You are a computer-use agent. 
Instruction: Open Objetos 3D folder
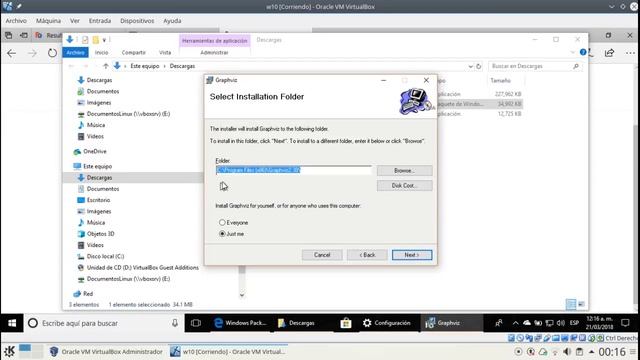[100, 234]
